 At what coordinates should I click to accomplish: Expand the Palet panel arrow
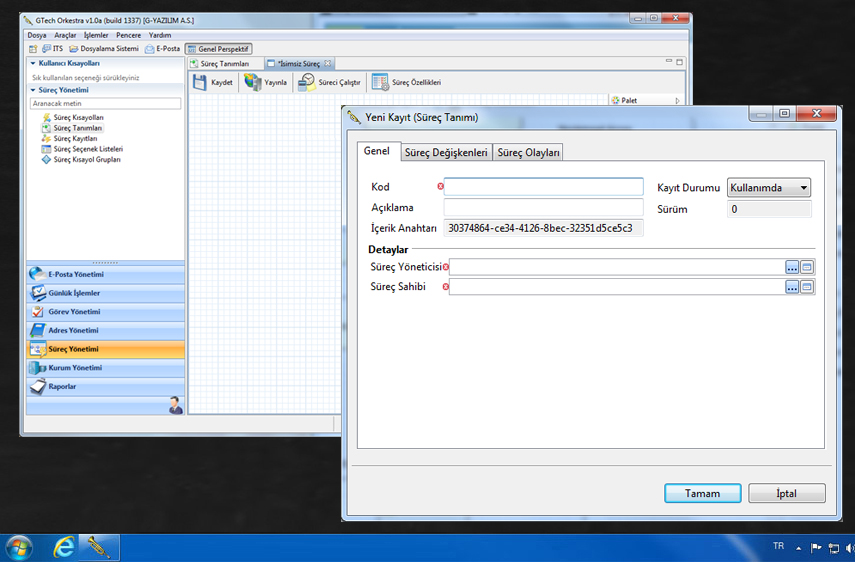tap(677, 101)
